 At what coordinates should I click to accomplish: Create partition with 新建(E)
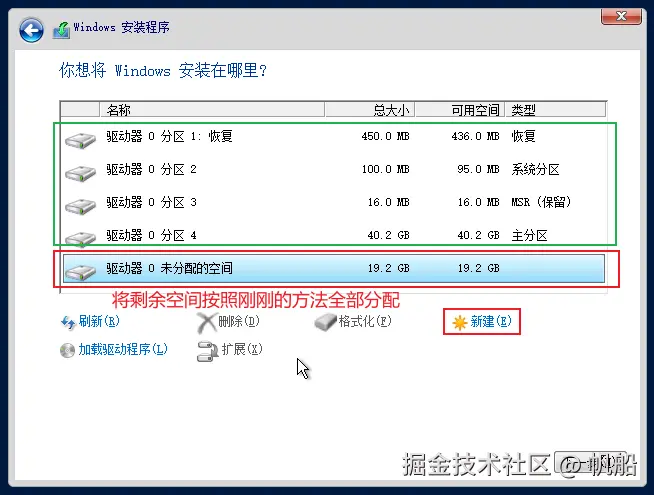pos(490,321)
